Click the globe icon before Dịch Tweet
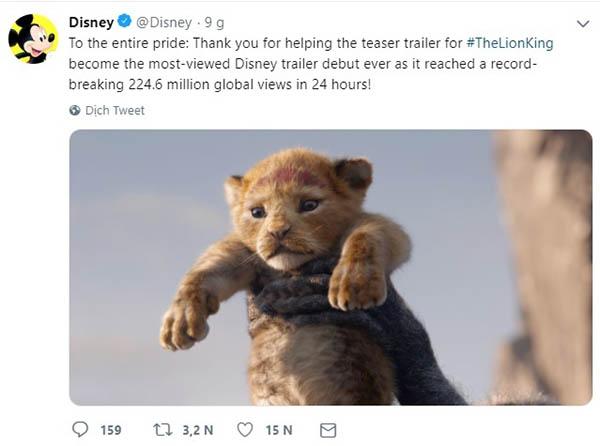 click(74, 111)
